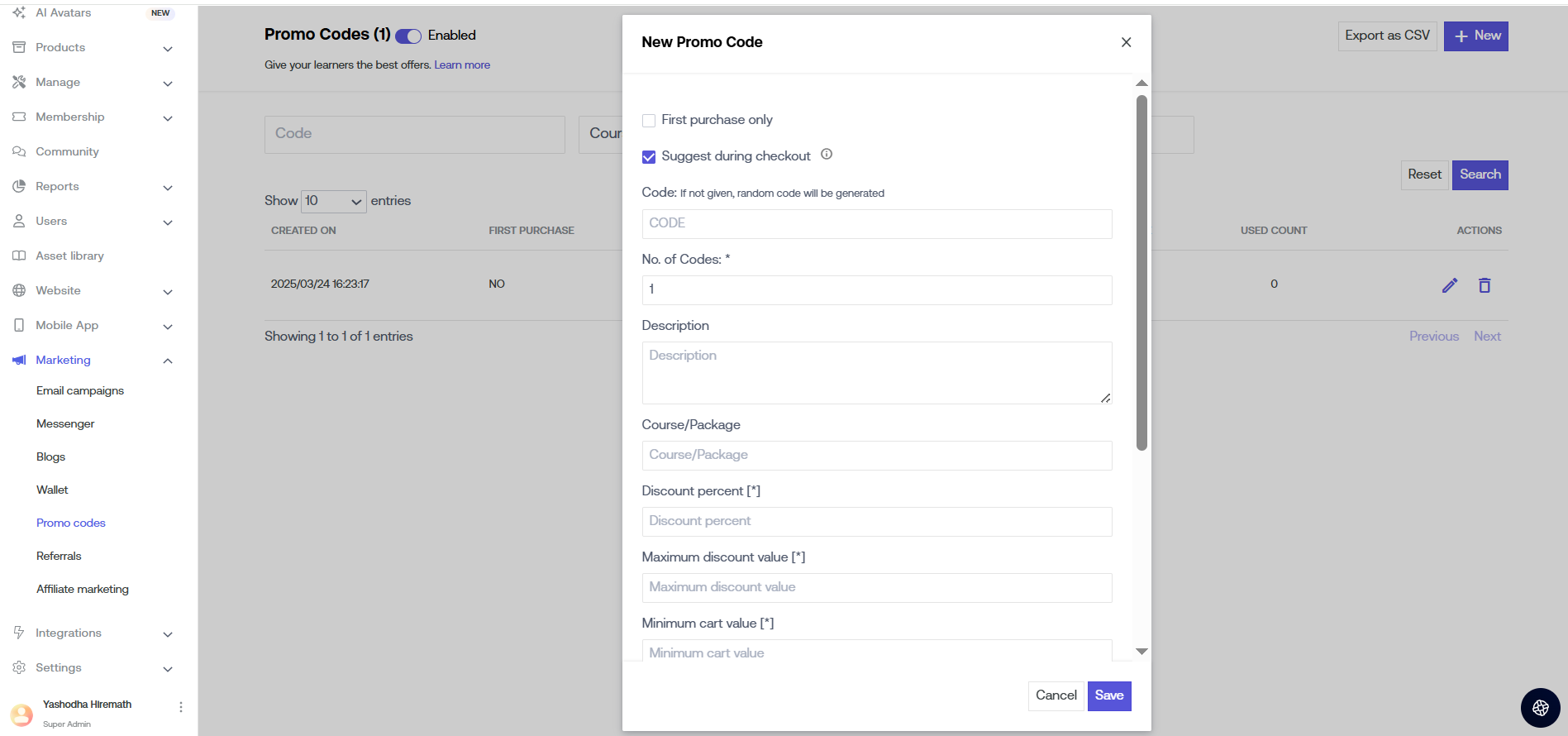Click the dialog's vertical scrollbar thumb
This screenshot has height=736, width=1568.
point(1141,273)
